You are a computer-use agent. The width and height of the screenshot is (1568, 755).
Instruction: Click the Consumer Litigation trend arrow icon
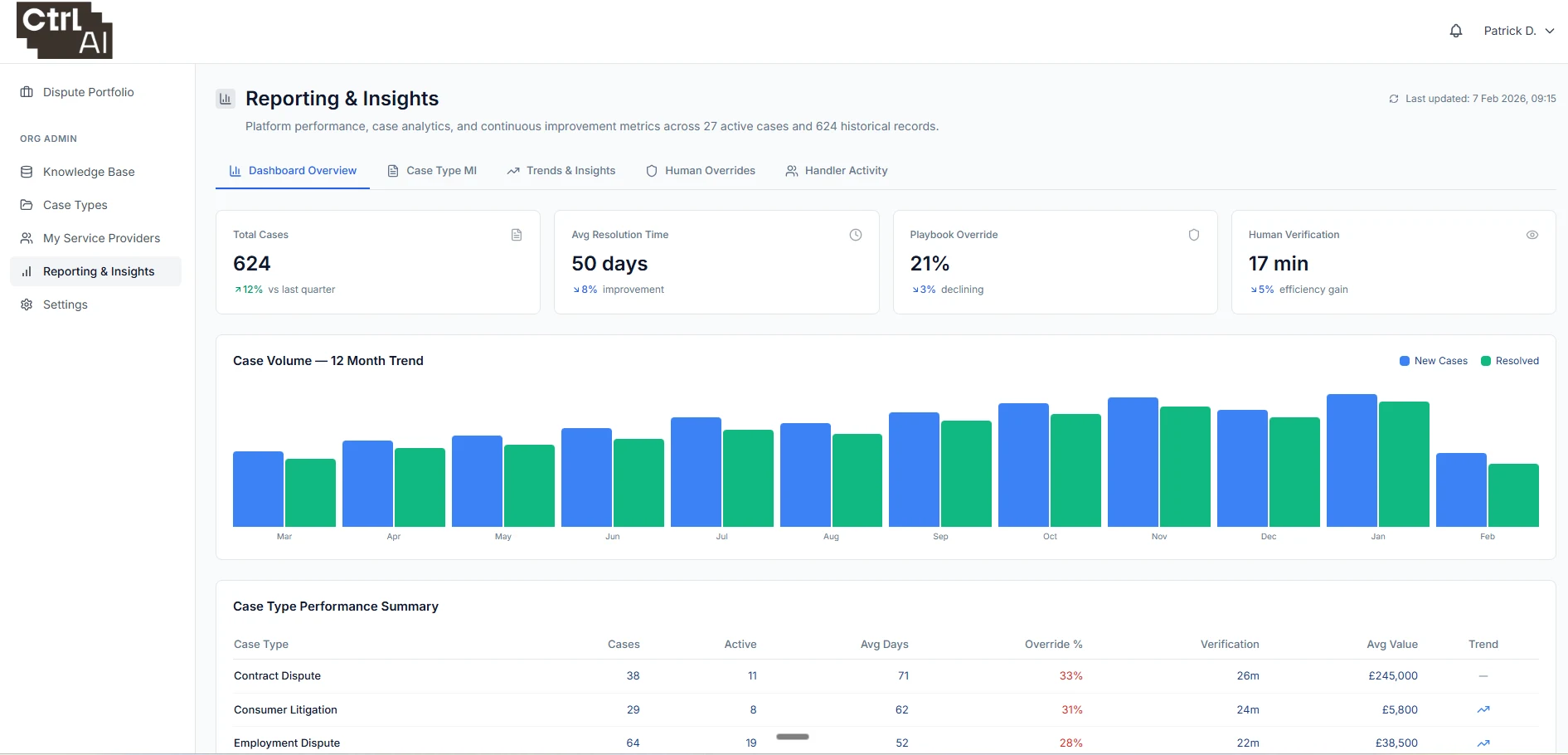click(1483, 709)
